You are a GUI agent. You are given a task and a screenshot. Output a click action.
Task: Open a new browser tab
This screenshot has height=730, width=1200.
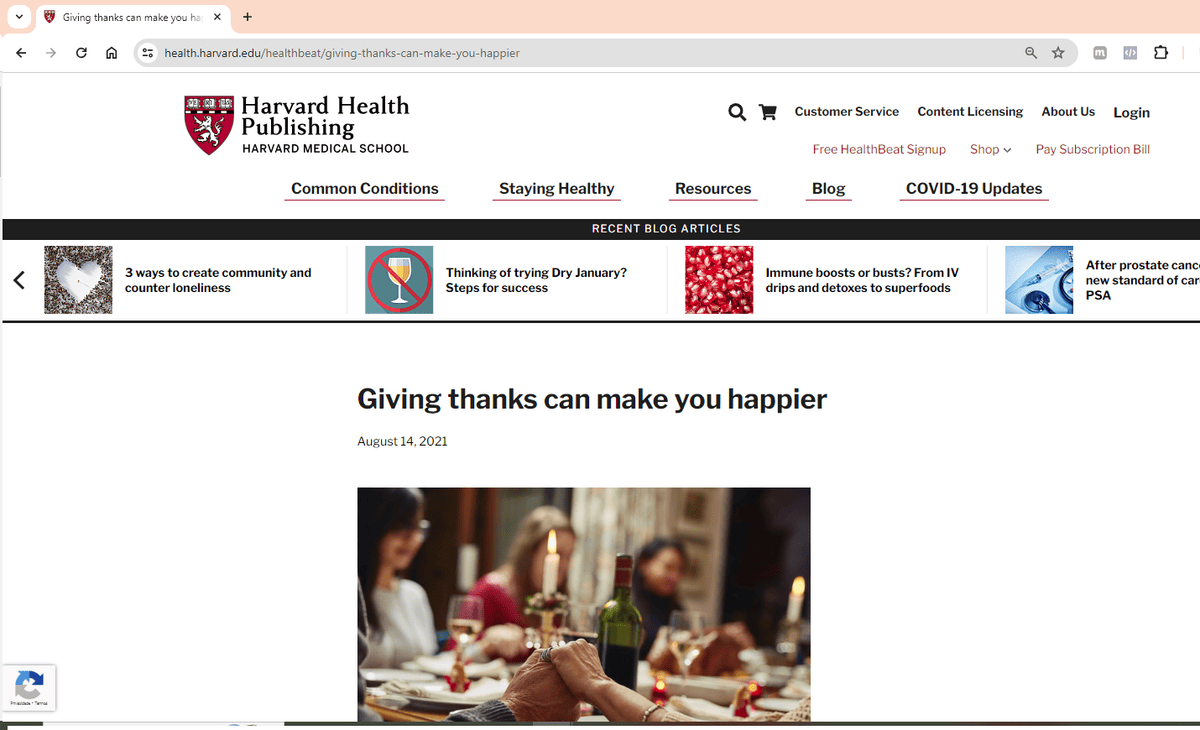coord(247,17)
